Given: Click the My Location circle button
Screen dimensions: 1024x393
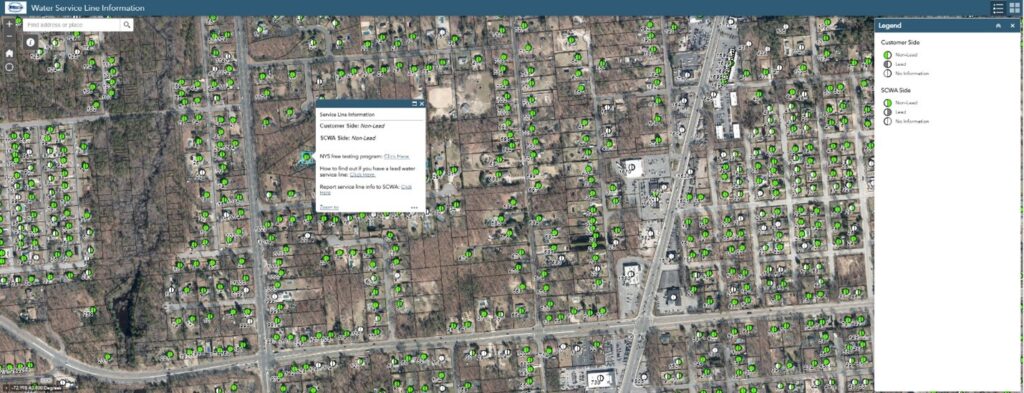Looking at the screenshot, I should click(x=9, y=67).
